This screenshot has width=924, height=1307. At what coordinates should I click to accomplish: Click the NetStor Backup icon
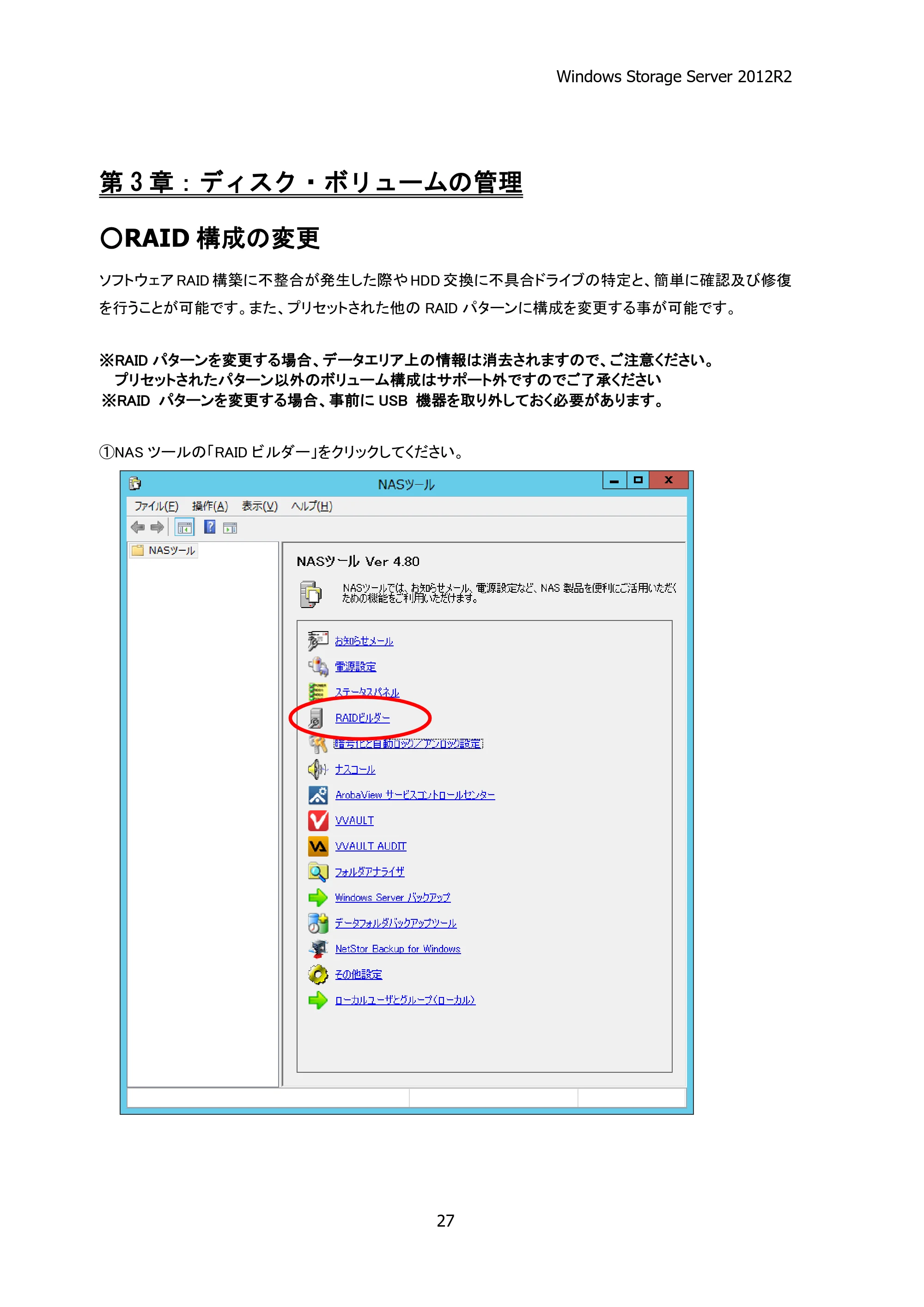point(318,948)
